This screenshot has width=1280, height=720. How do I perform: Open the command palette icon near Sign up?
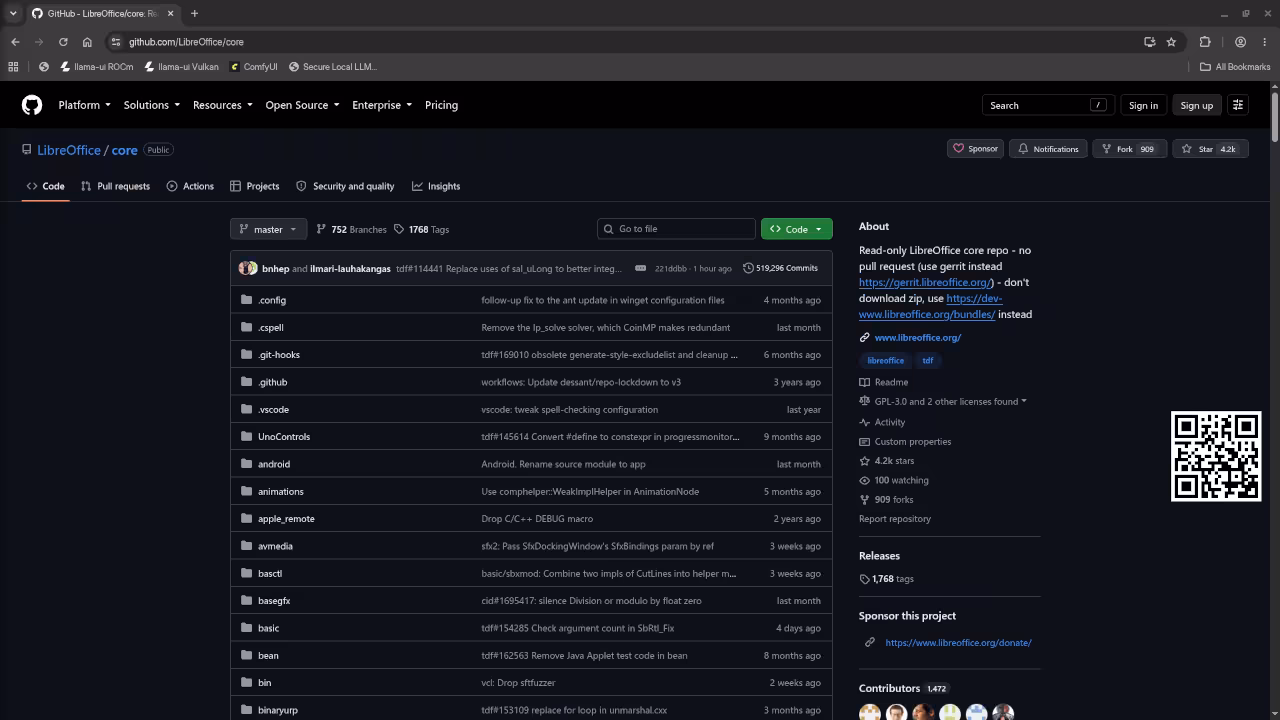click(1237, 105)
